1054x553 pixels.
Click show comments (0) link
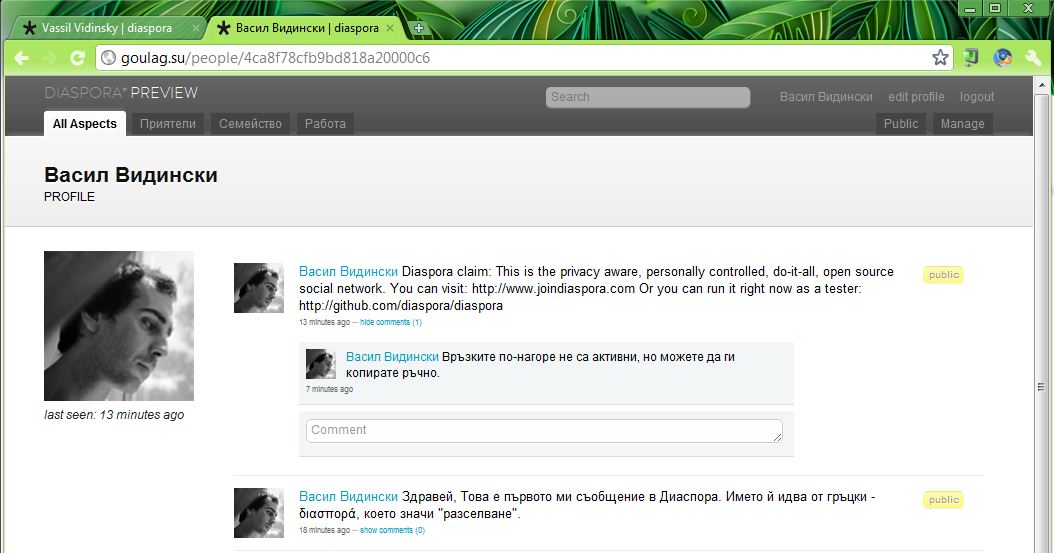393,531
